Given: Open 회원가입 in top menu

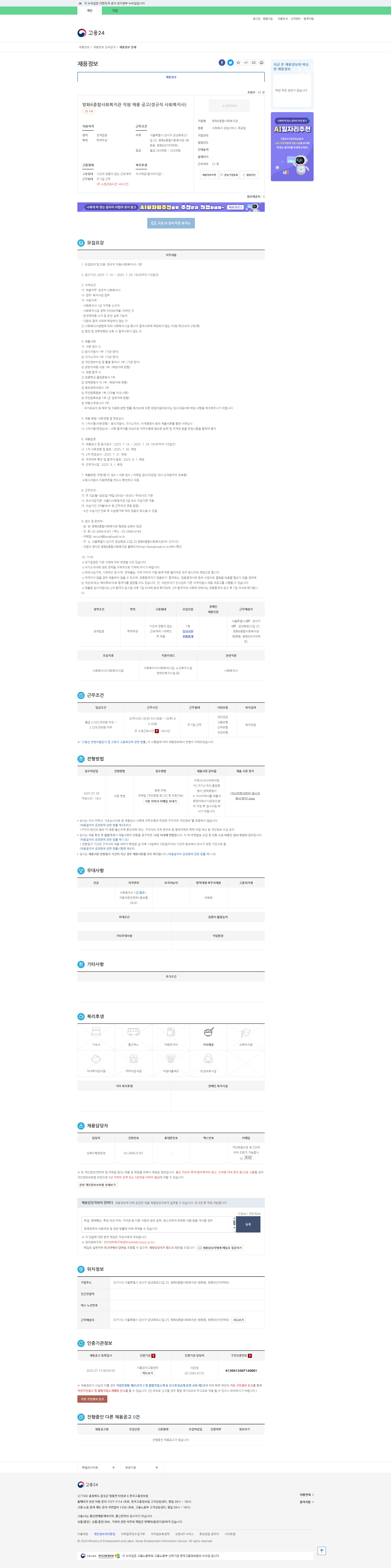Looking at the screenshot, I should point(268,19).
